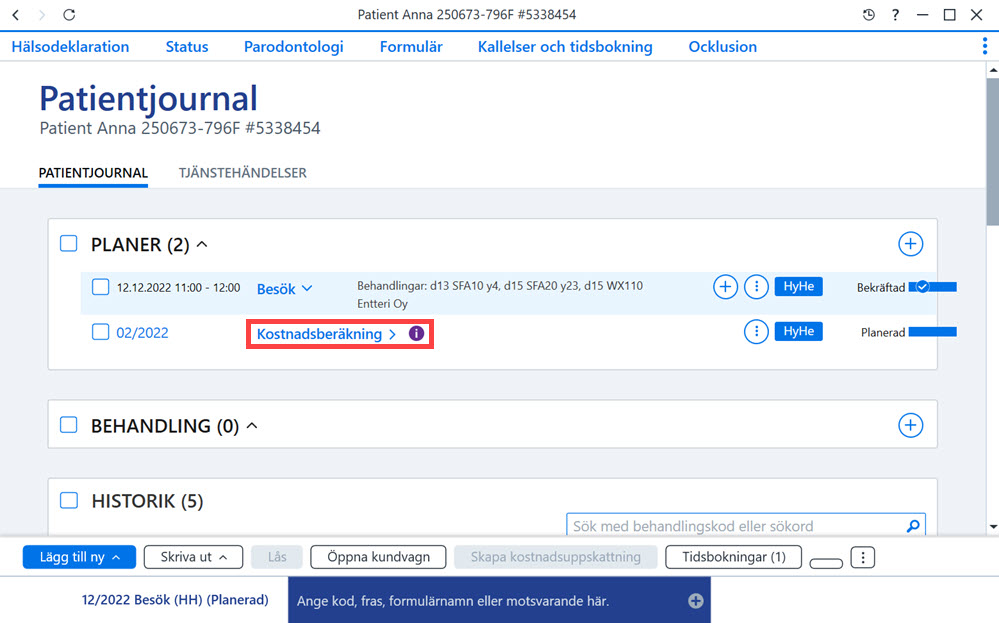
Task: Open top menu three-dot overflow
Action: [x=985, y=46]
